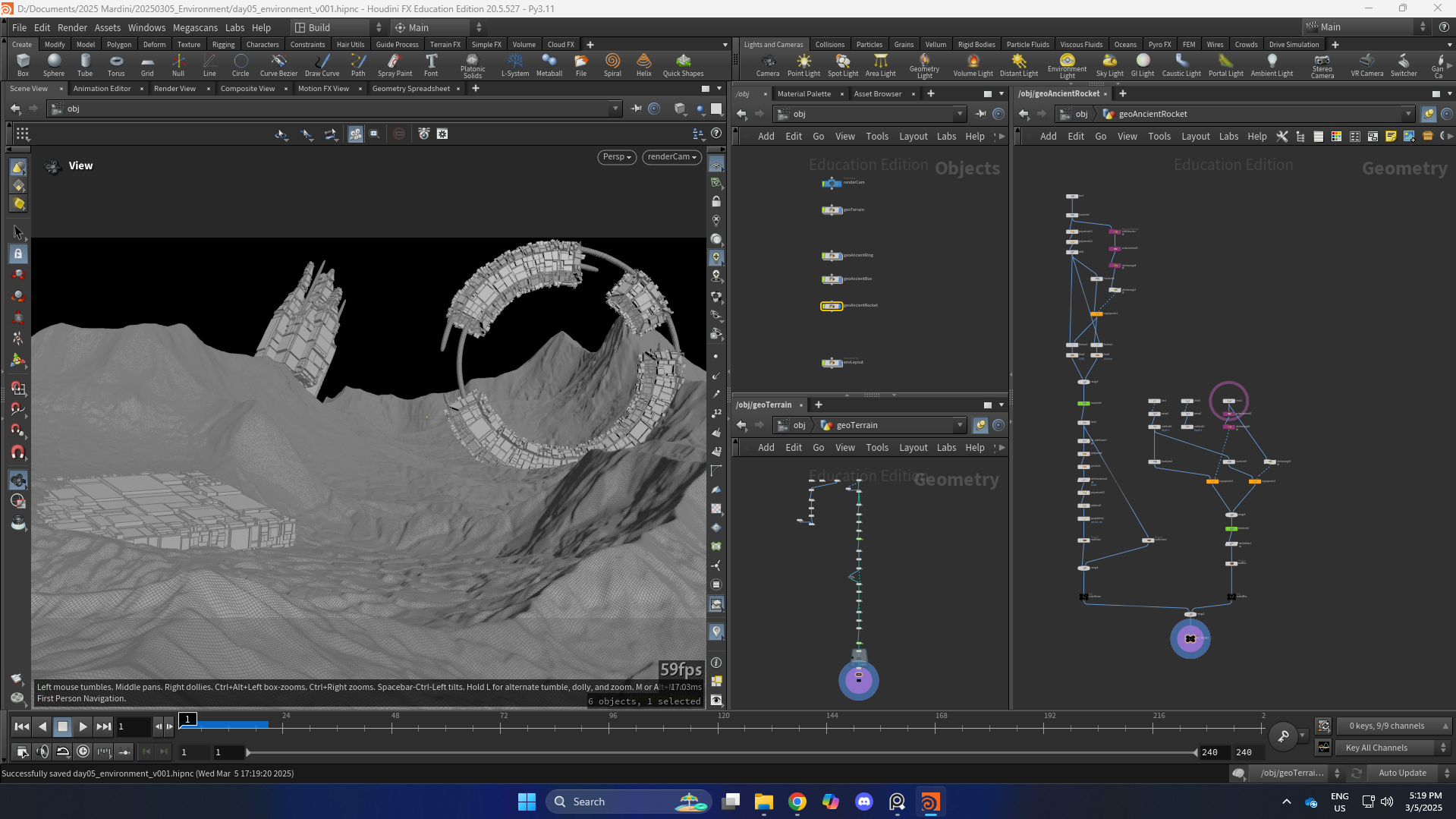Click Layout in geoAncientRocket network menu
This screenshot has height=819, width=1456.
pos(1195,137)
